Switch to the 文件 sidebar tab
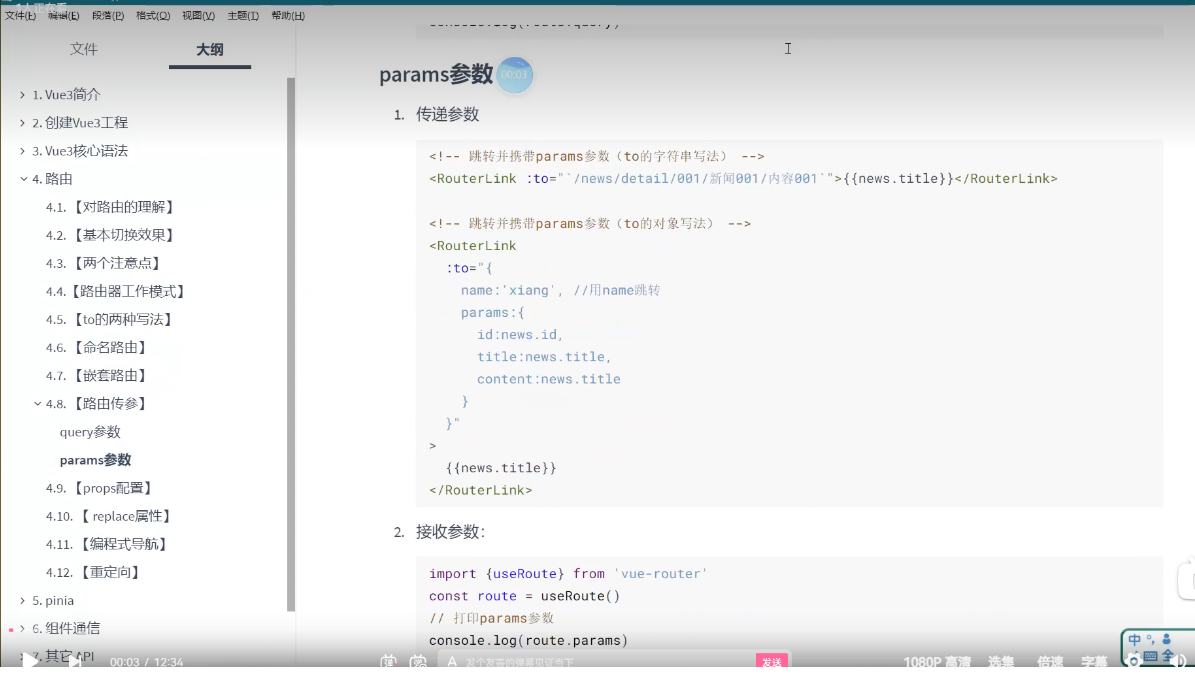1195x680 pixels. click(84, 49)
